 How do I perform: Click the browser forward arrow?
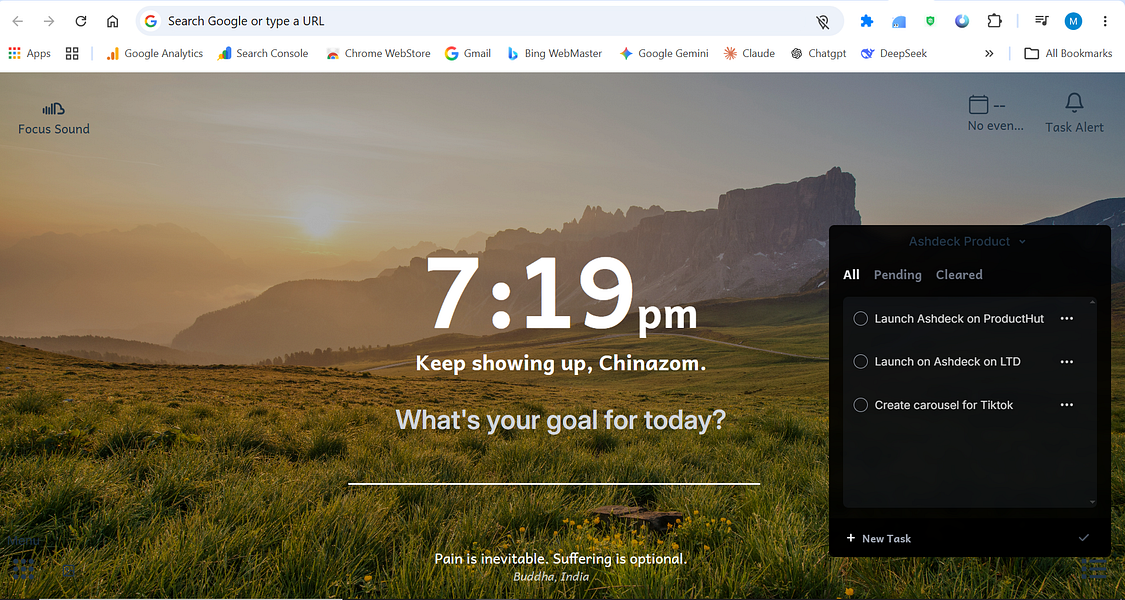[x=49, y=21]
